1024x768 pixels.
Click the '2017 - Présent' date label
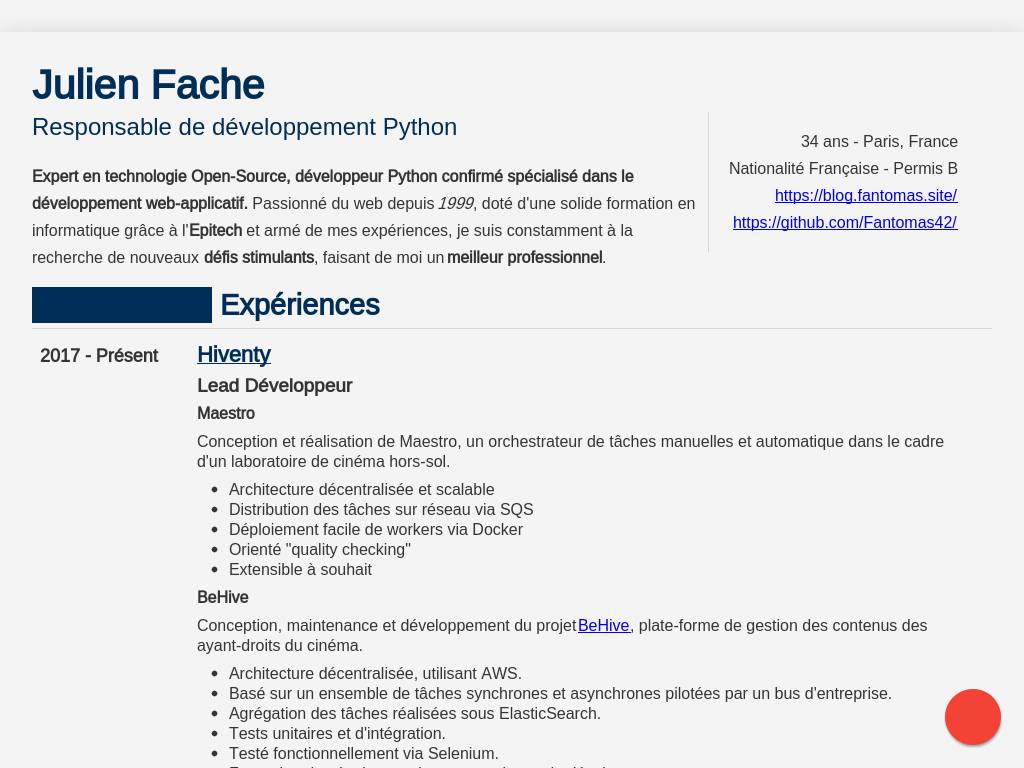click(99, 355)
